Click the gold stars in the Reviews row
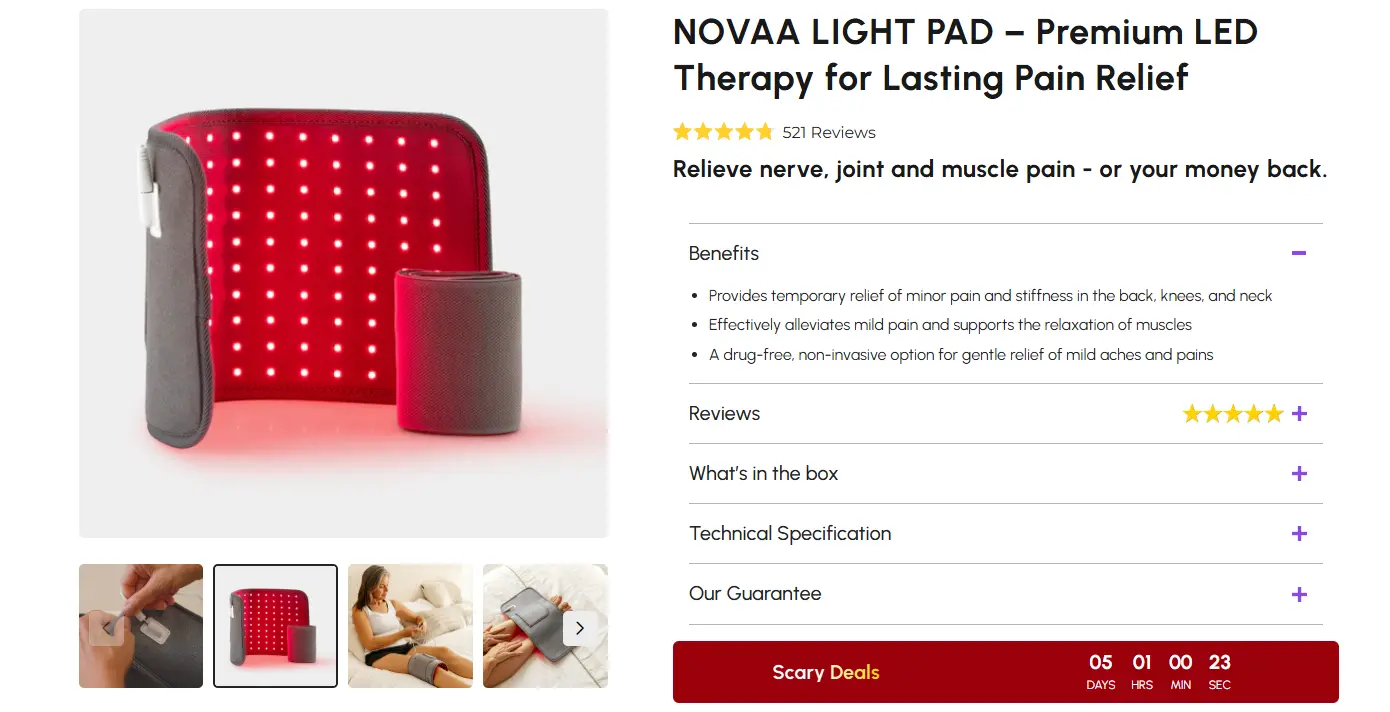Screen dimensions: 1390x712 point(1234,413)
